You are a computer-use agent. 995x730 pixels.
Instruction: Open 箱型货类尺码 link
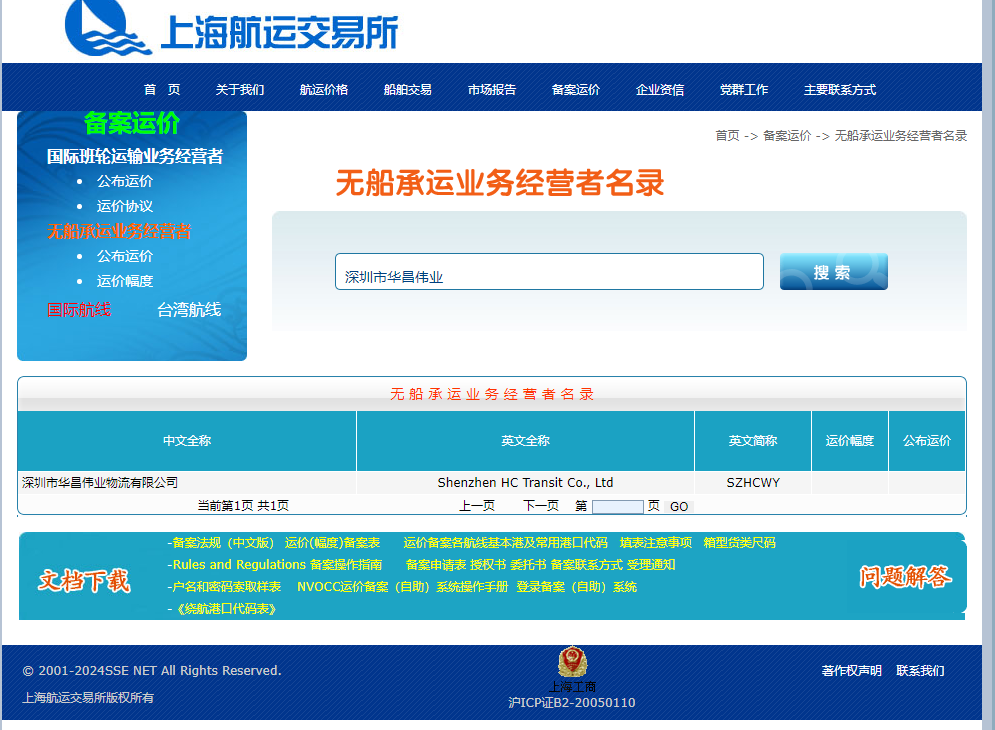739,543
